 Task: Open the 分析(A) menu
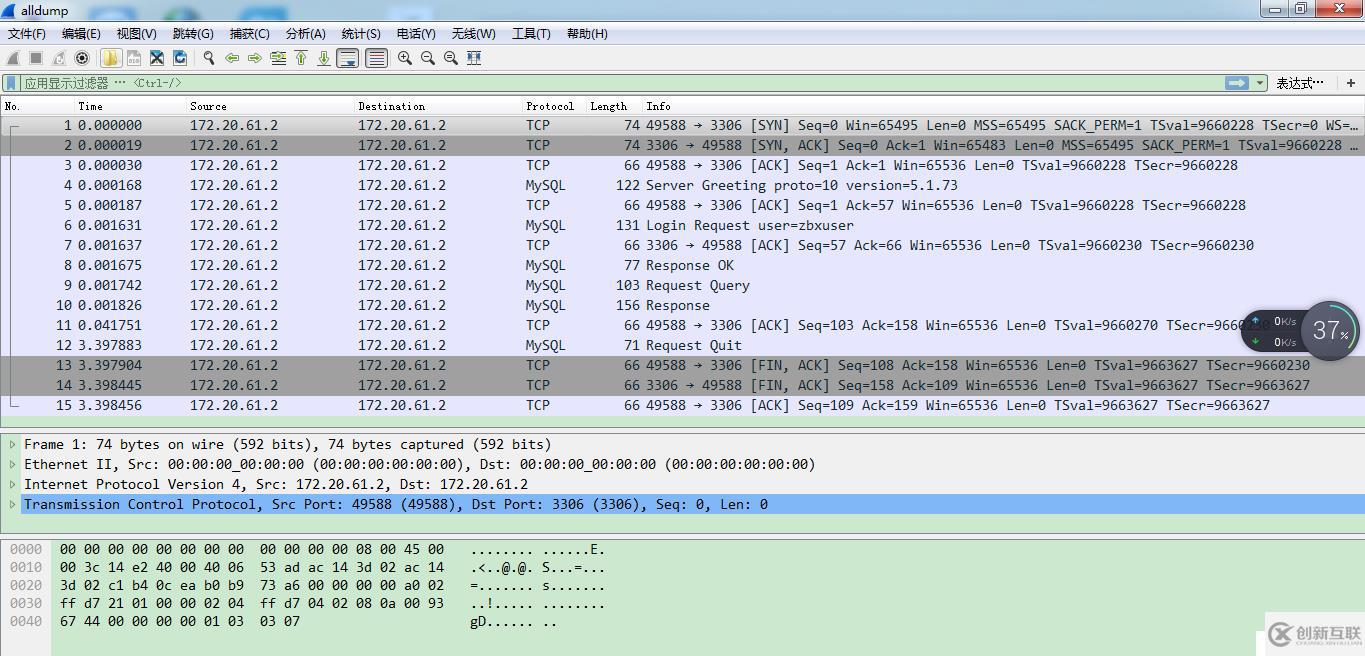tap(305, 33)
